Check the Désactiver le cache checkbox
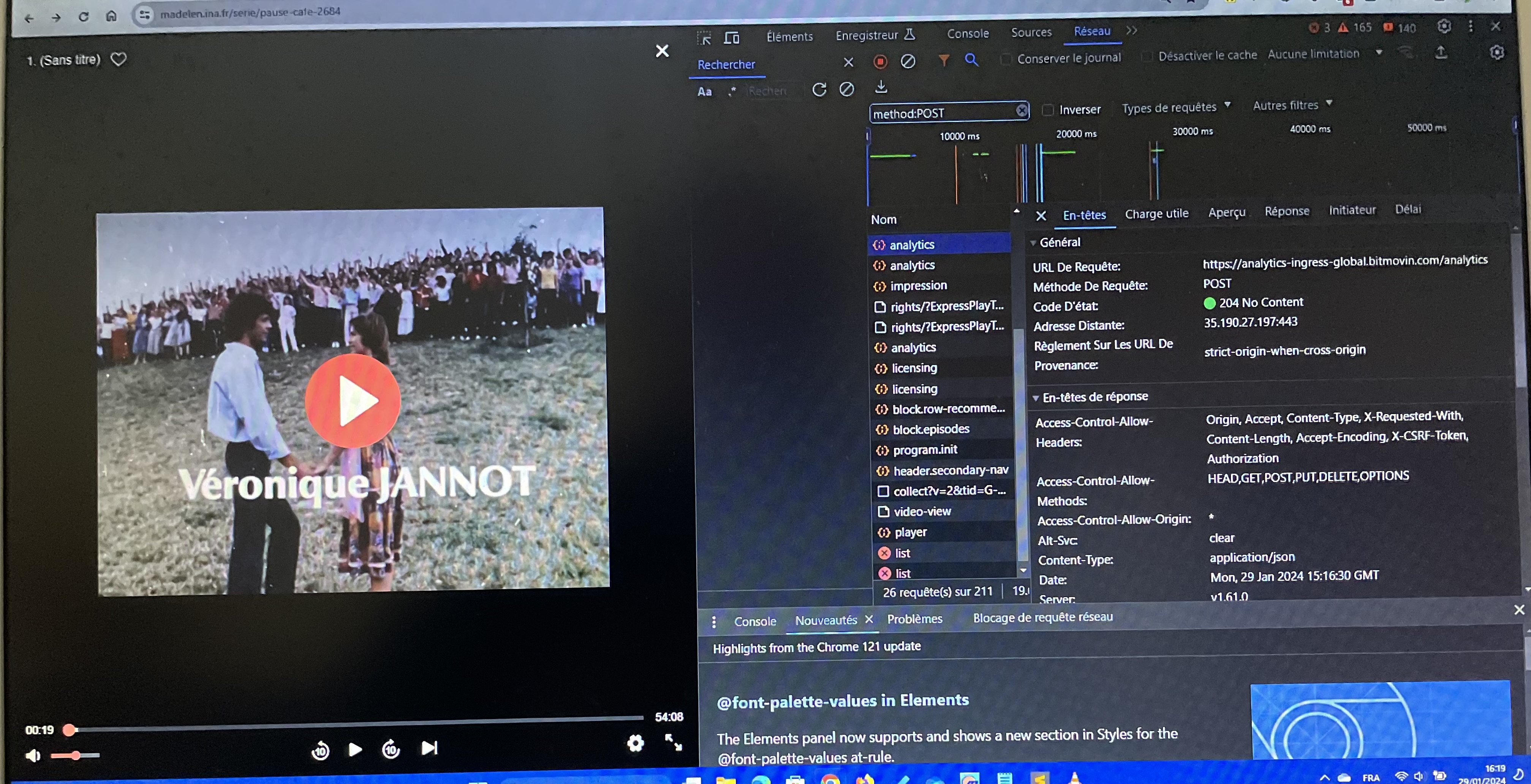The image size is (1531, 784). point(1147,57)
